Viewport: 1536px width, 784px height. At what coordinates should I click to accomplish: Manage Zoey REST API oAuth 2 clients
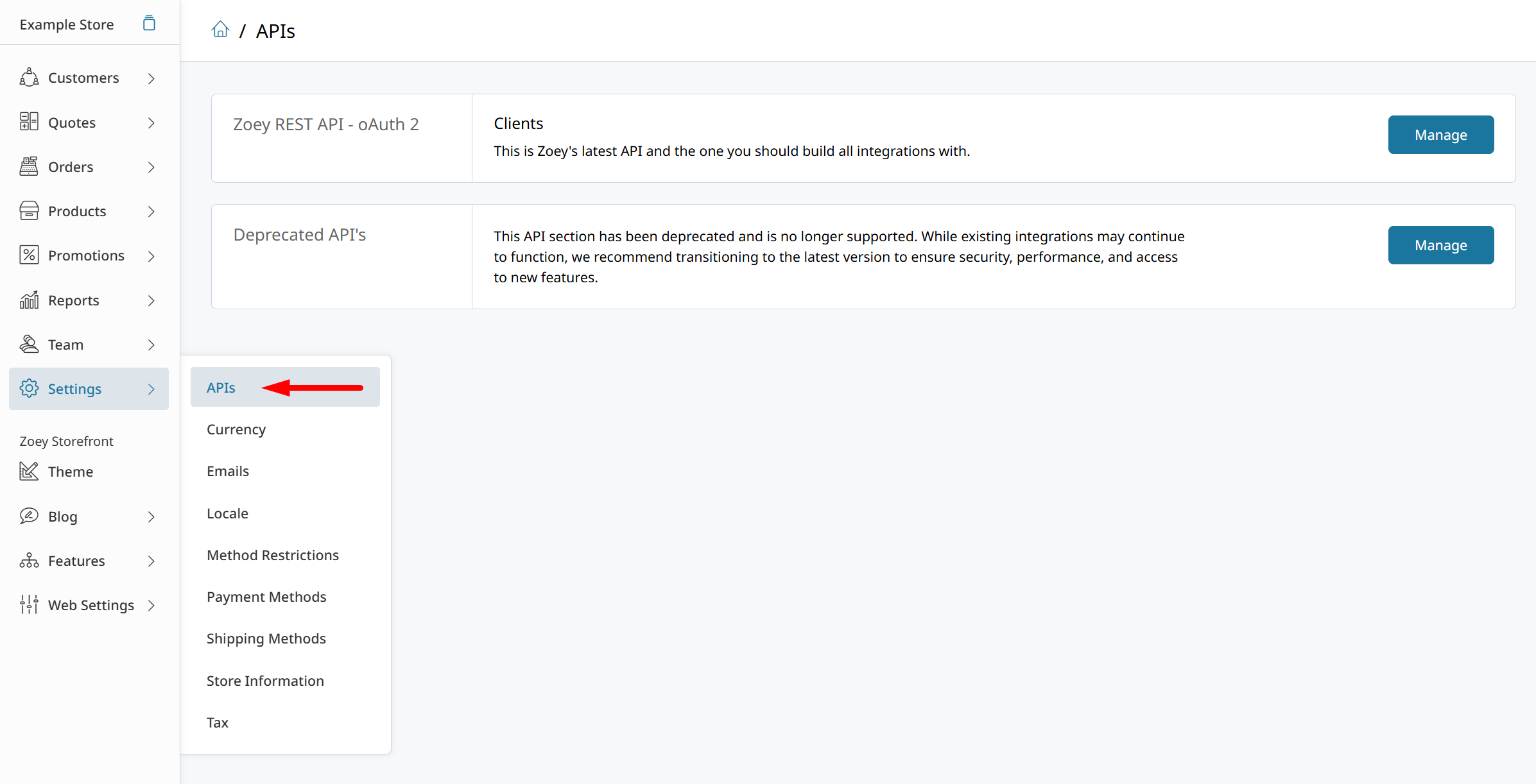[1440, 135]
